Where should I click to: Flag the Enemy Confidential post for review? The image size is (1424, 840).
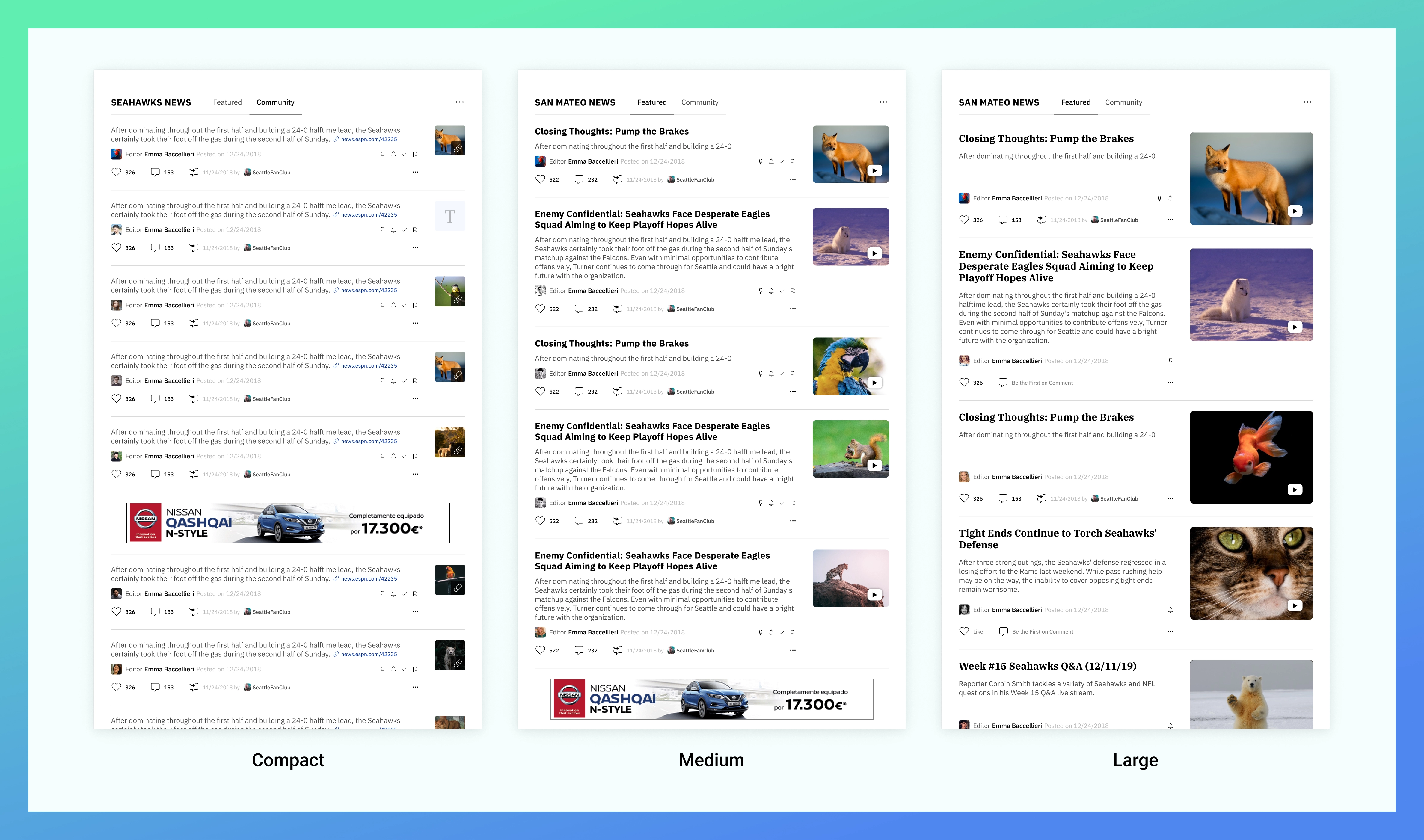coord(793,291)
